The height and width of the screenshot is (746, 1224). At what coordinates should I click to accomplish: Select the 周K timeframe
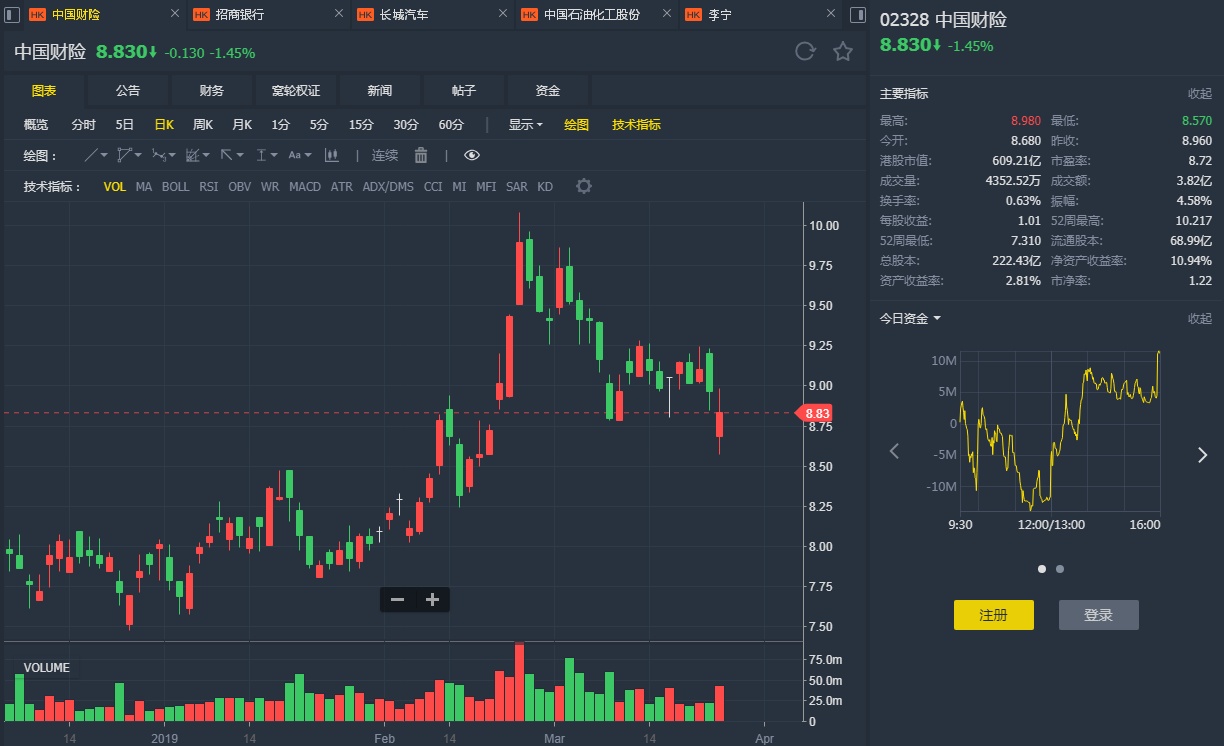tap(204, 125)
